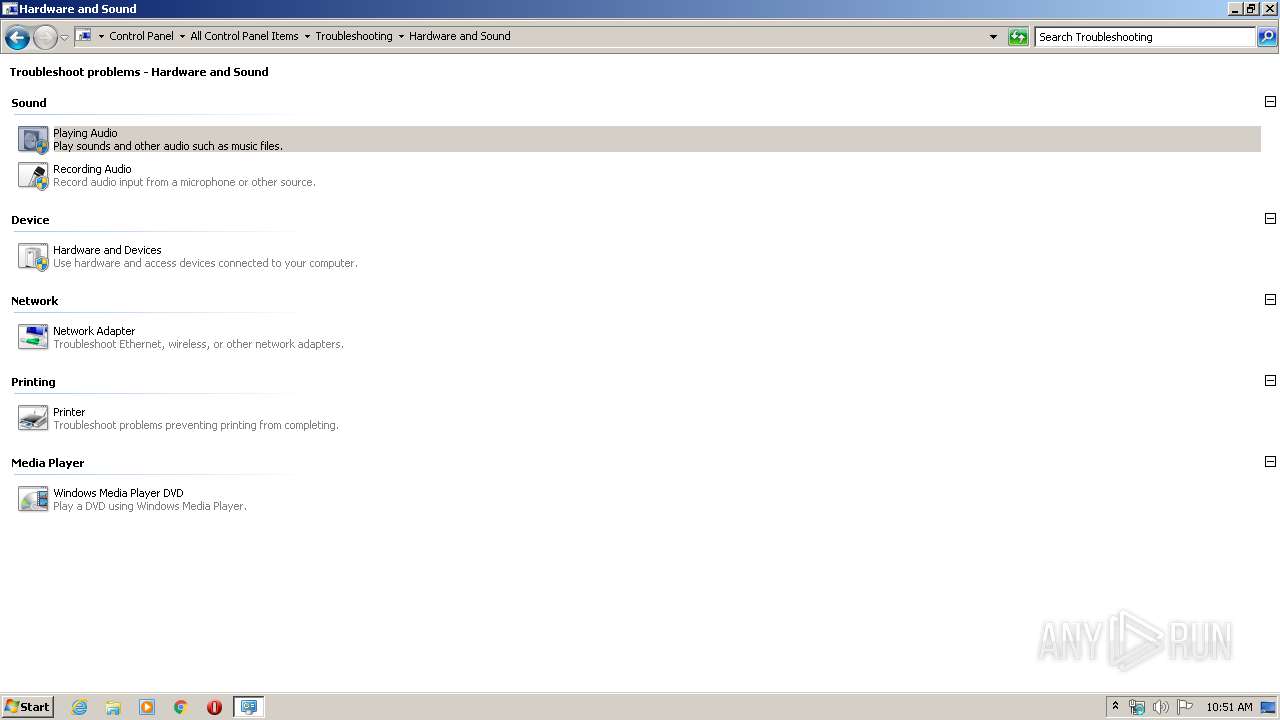Click the grayed Forward arrow button
Viewport: 1280px width, 720px height.
(45, 38)
